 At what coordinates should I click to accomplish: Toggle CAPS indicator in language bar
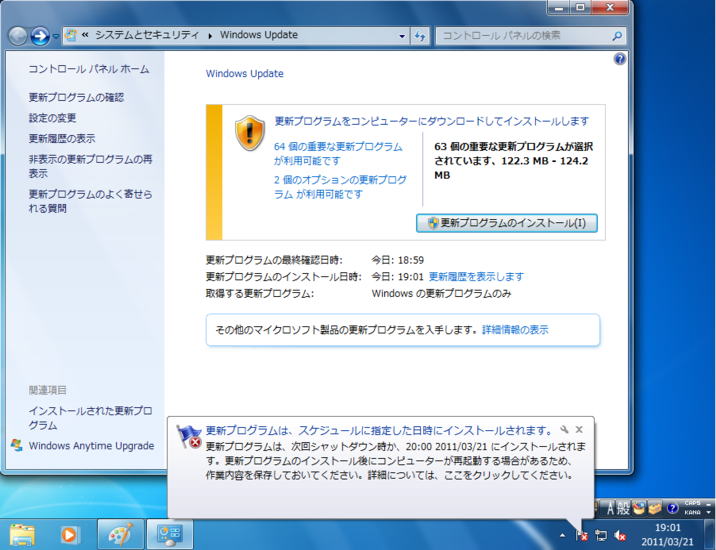pos(693,503)
